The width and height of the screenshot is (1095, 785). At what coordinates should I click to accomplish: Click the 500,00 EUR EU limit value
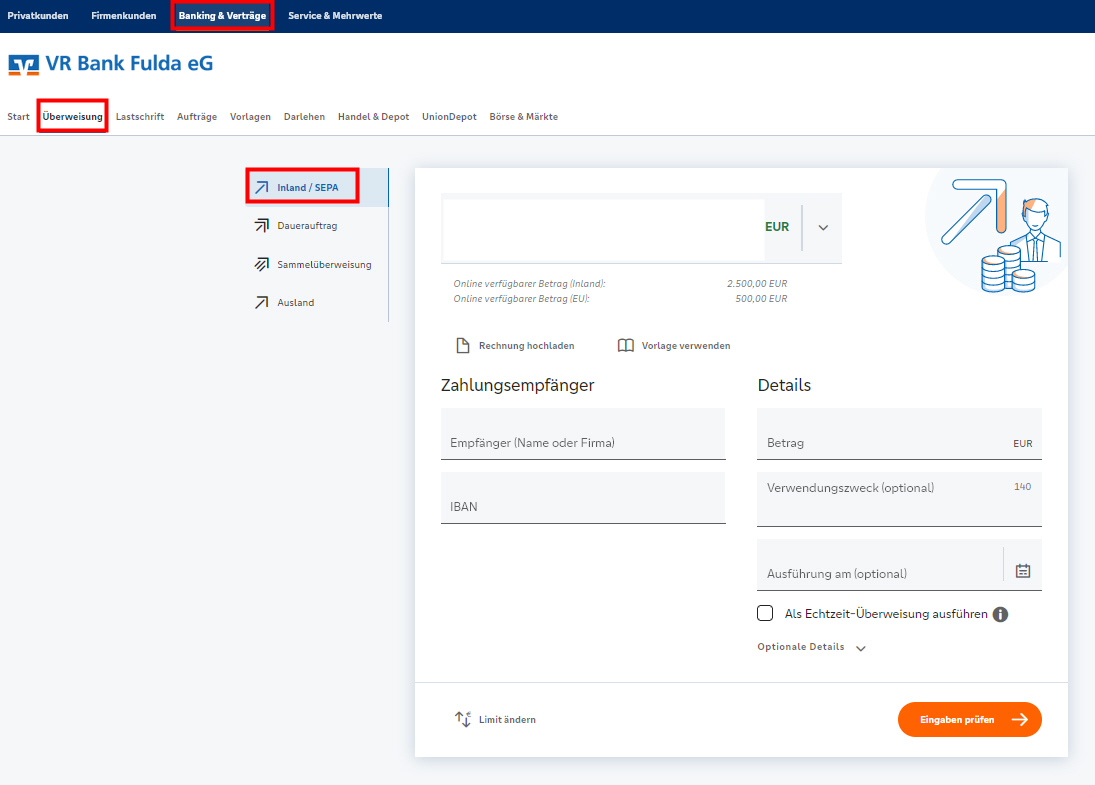[x=761, y=298]
